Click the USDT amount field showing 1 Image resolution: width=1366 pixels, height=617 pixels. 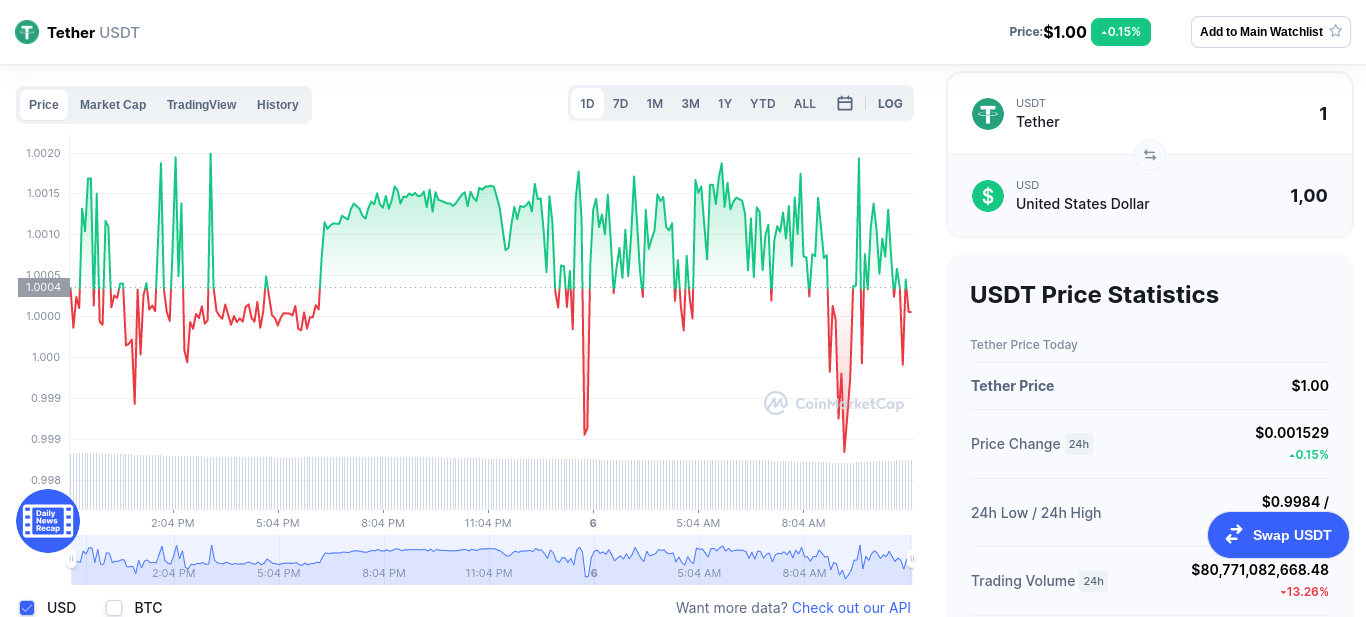(1323, 114)
